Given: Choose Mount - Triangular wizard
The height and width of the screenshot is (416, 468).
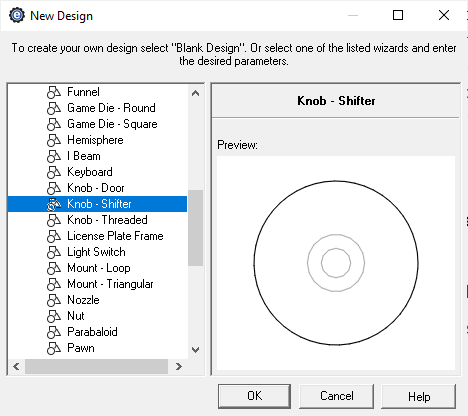Looking at the screenshot, I should [110, 284].
